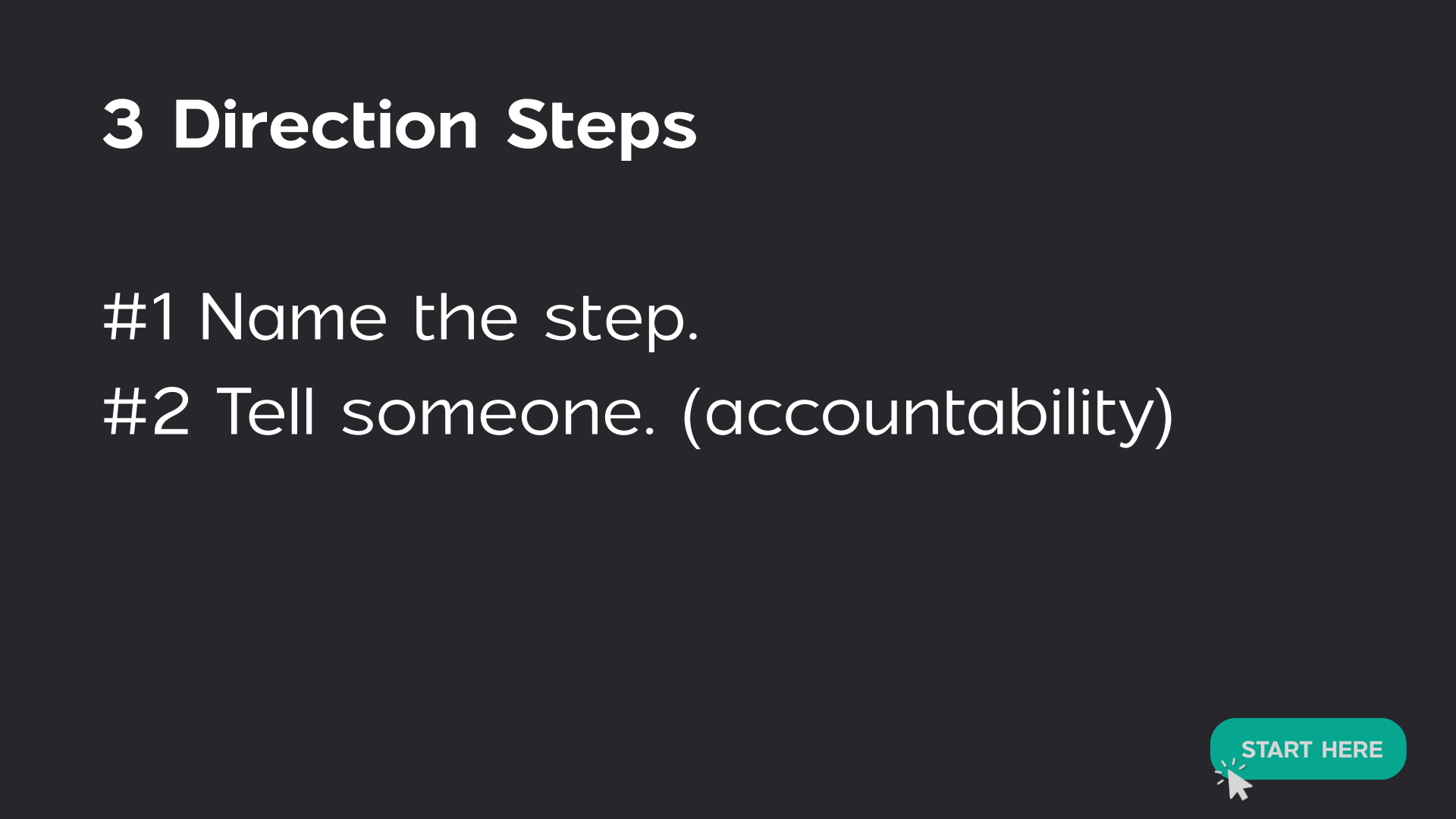Click the closing parenthesis after "accountability"
Screen dimensions: 1456x819
(x=1165, y=416)
